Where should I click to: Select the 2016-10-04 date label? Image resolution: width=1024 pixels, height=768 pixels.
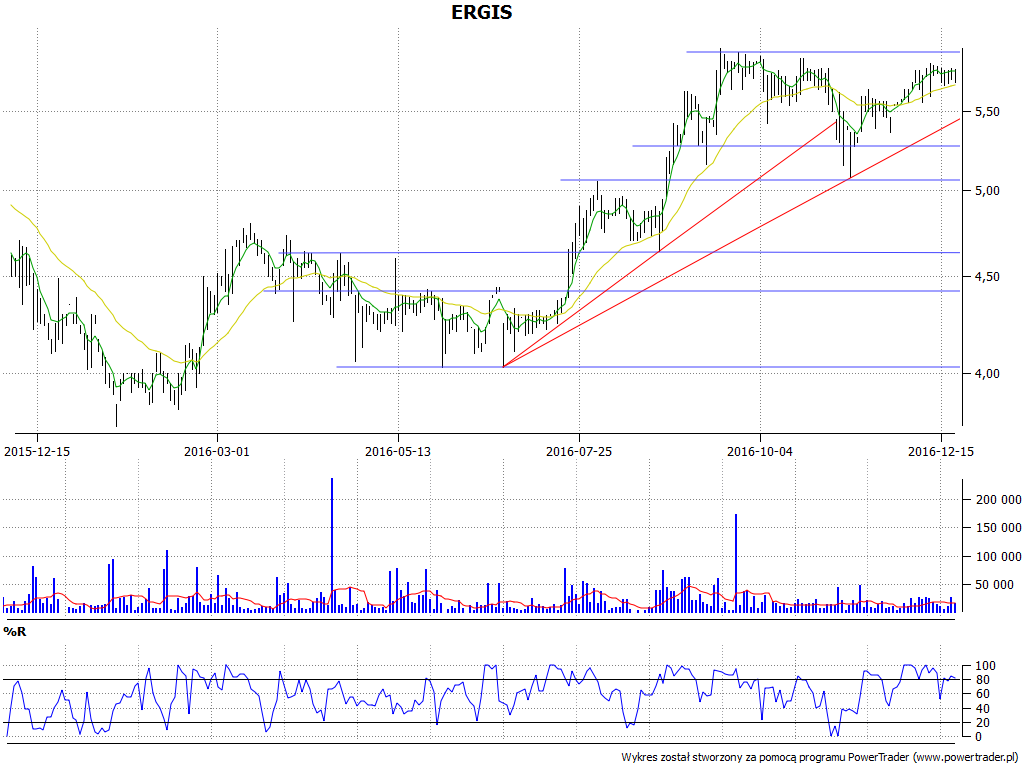(760, 451)
